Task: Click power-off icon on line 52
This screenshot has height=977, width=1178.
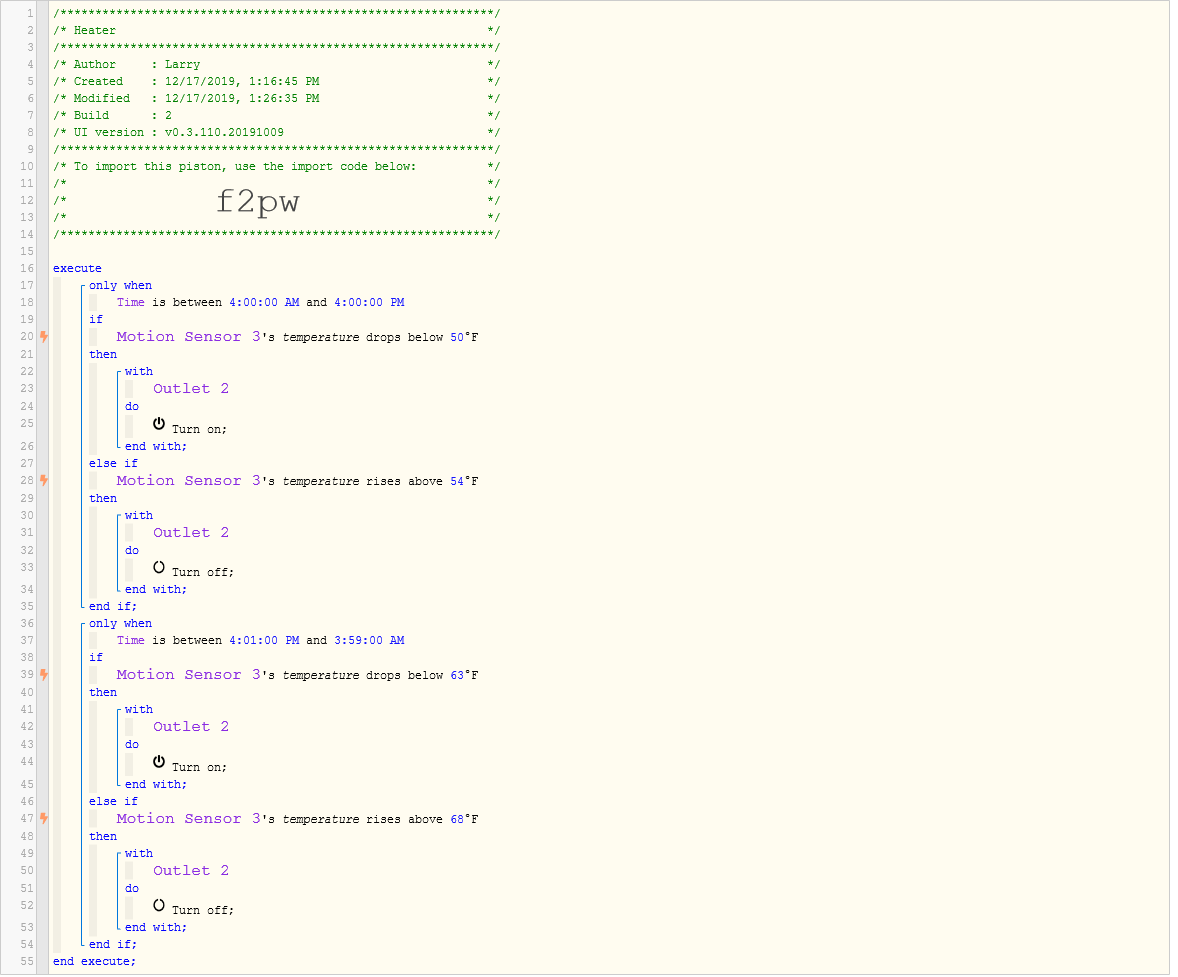Action: (x=159, y=906)
